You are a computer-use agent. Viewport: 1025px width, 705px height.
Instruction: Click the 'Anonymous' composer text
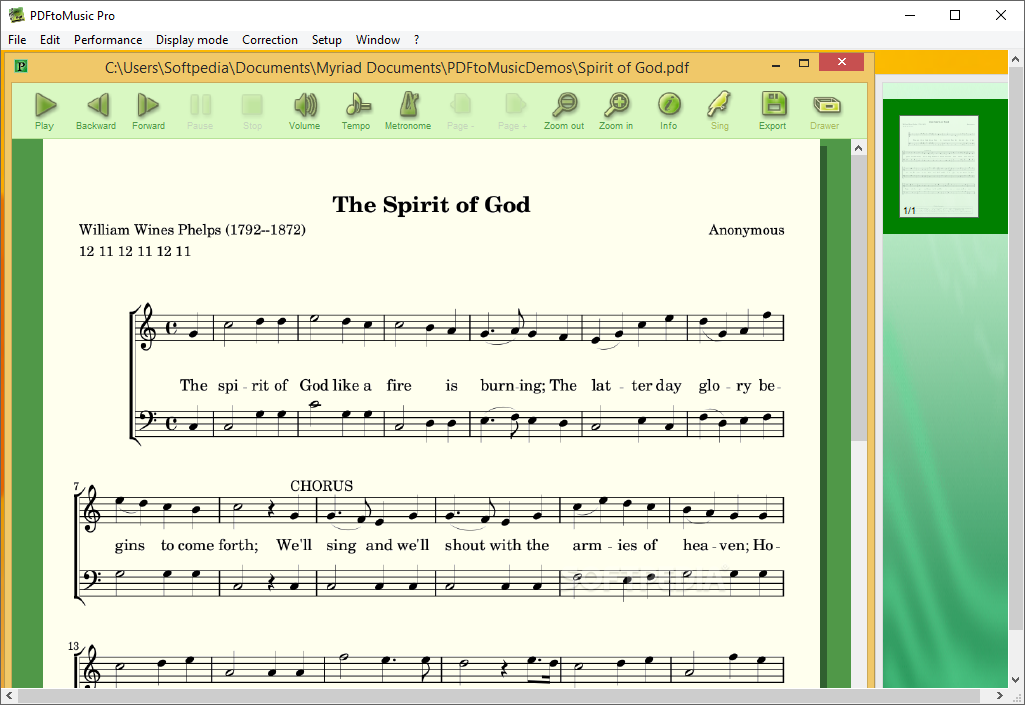pyautogui.click(x=747, y=230)
